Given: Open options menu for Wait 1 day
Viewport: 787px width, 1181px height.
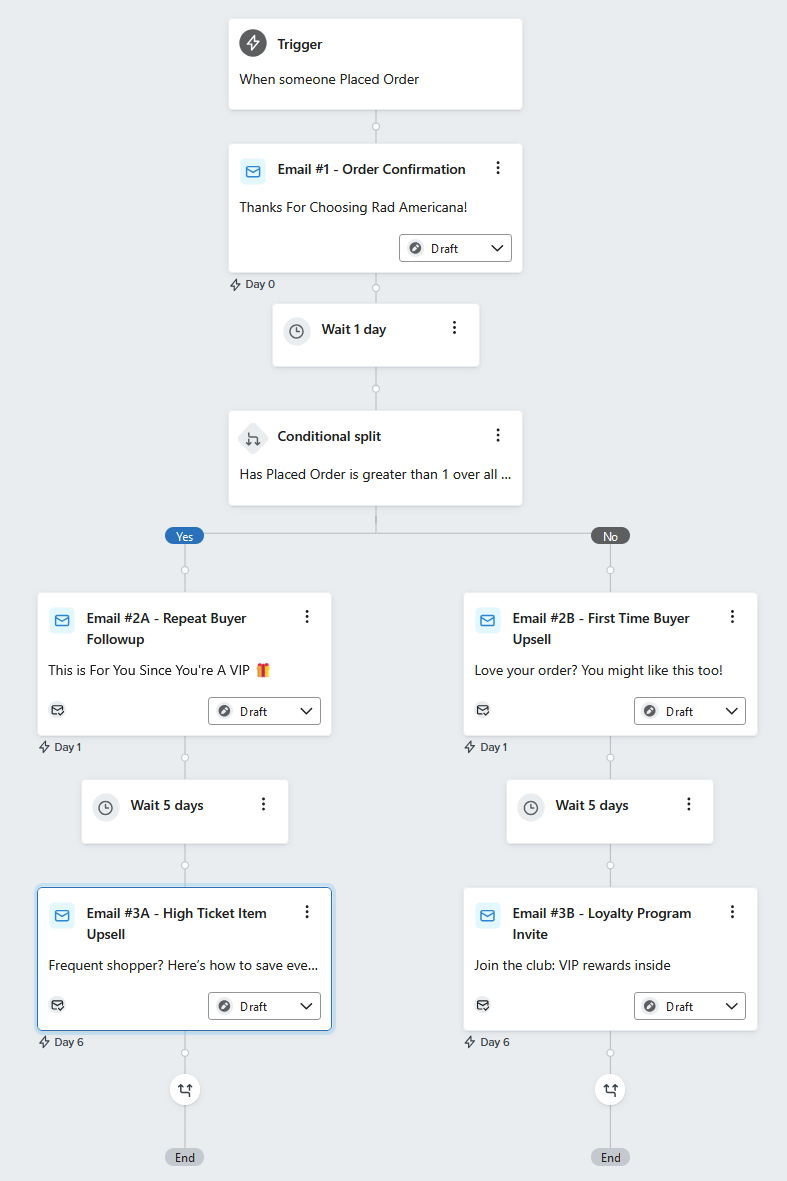Looking at the screenshot, I should tap(454, 328).
